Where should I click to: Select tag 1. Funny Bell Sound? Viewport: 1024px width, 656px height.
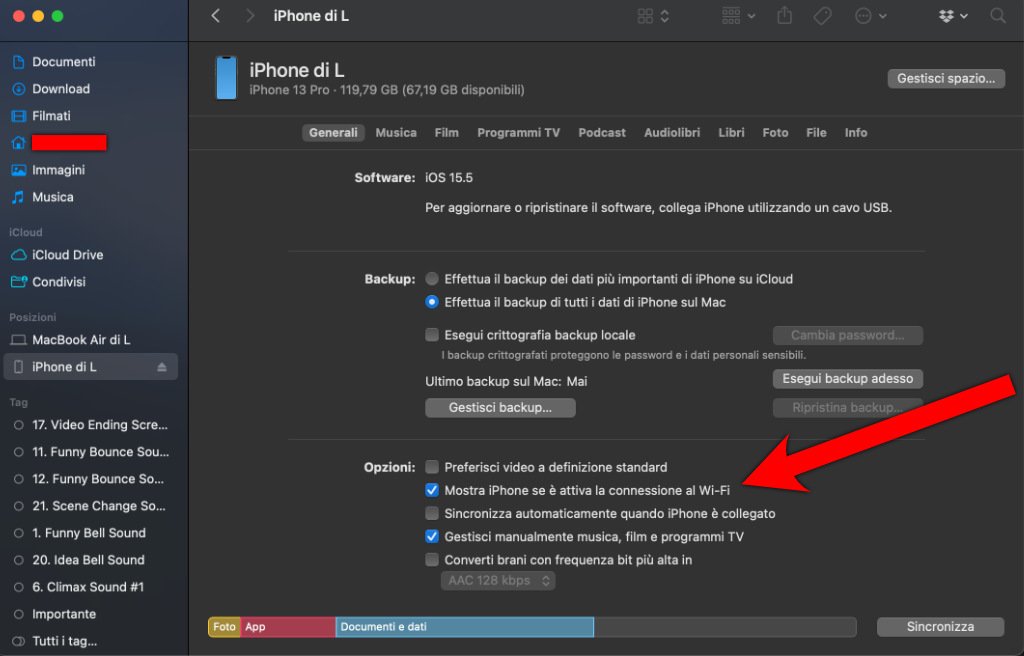pyautogui.click(x=91, y=533)
